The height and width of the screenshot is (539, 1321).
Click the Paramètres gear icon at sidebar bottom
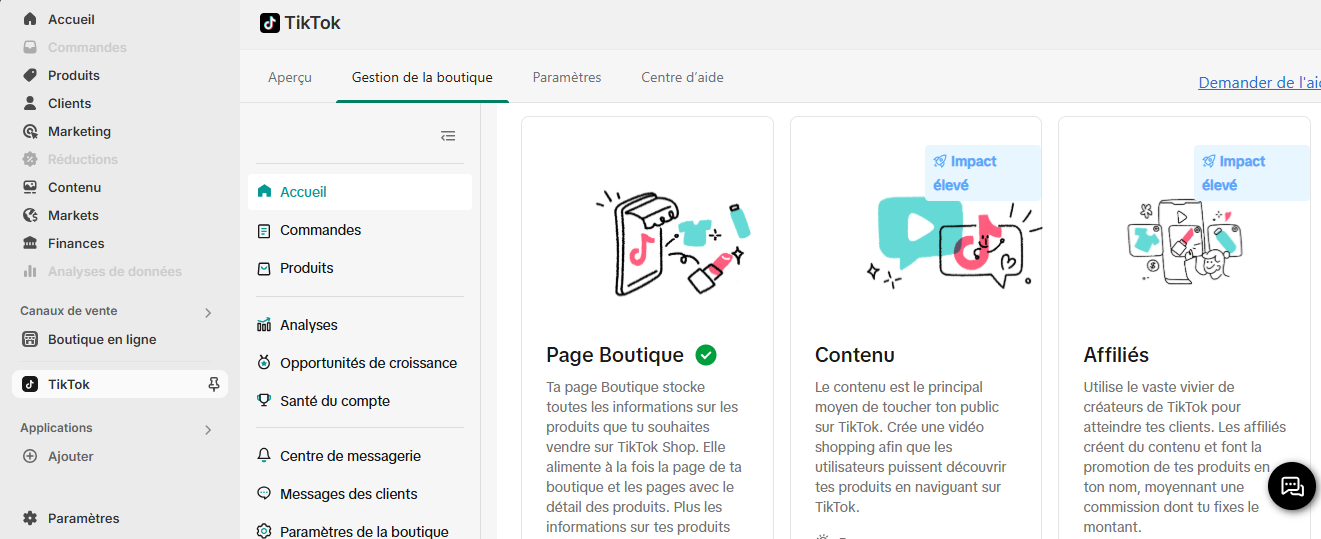(30, 518)
